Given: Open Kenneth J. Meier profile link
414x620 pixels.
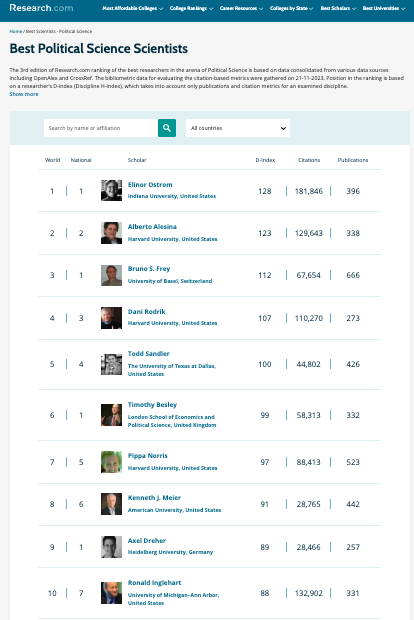Looking at the screenshot, I should (x=154, y=497).
